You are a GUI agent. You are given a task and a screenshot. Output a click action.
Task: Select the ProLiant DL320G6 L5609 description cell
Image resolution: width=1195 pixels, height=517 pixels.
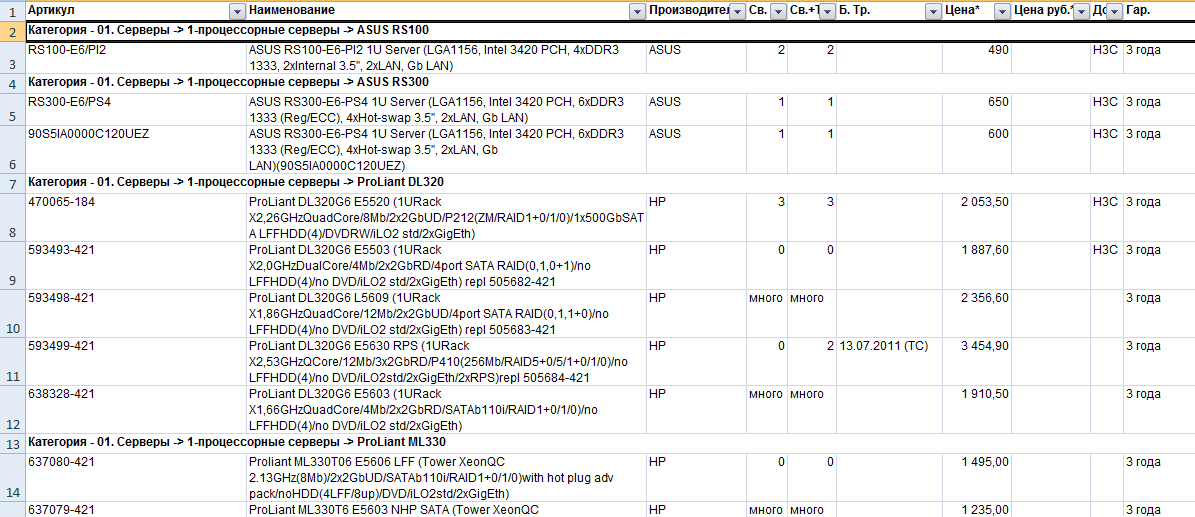point(447,313)
